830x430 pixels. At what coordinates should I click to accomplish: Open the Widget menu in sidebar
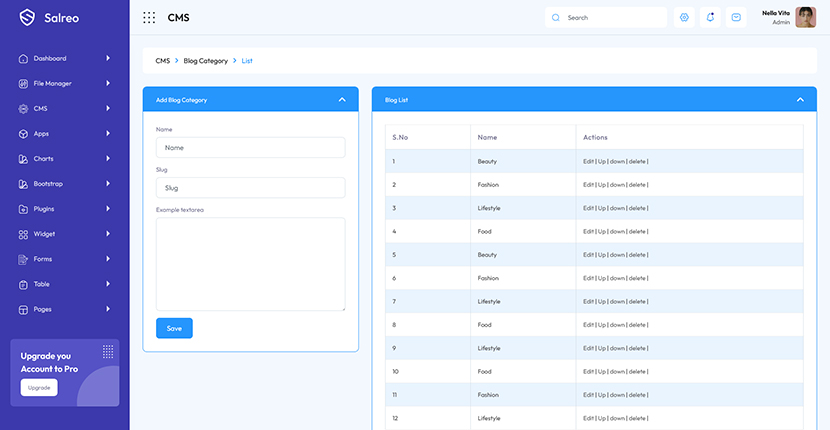(44, 234)
